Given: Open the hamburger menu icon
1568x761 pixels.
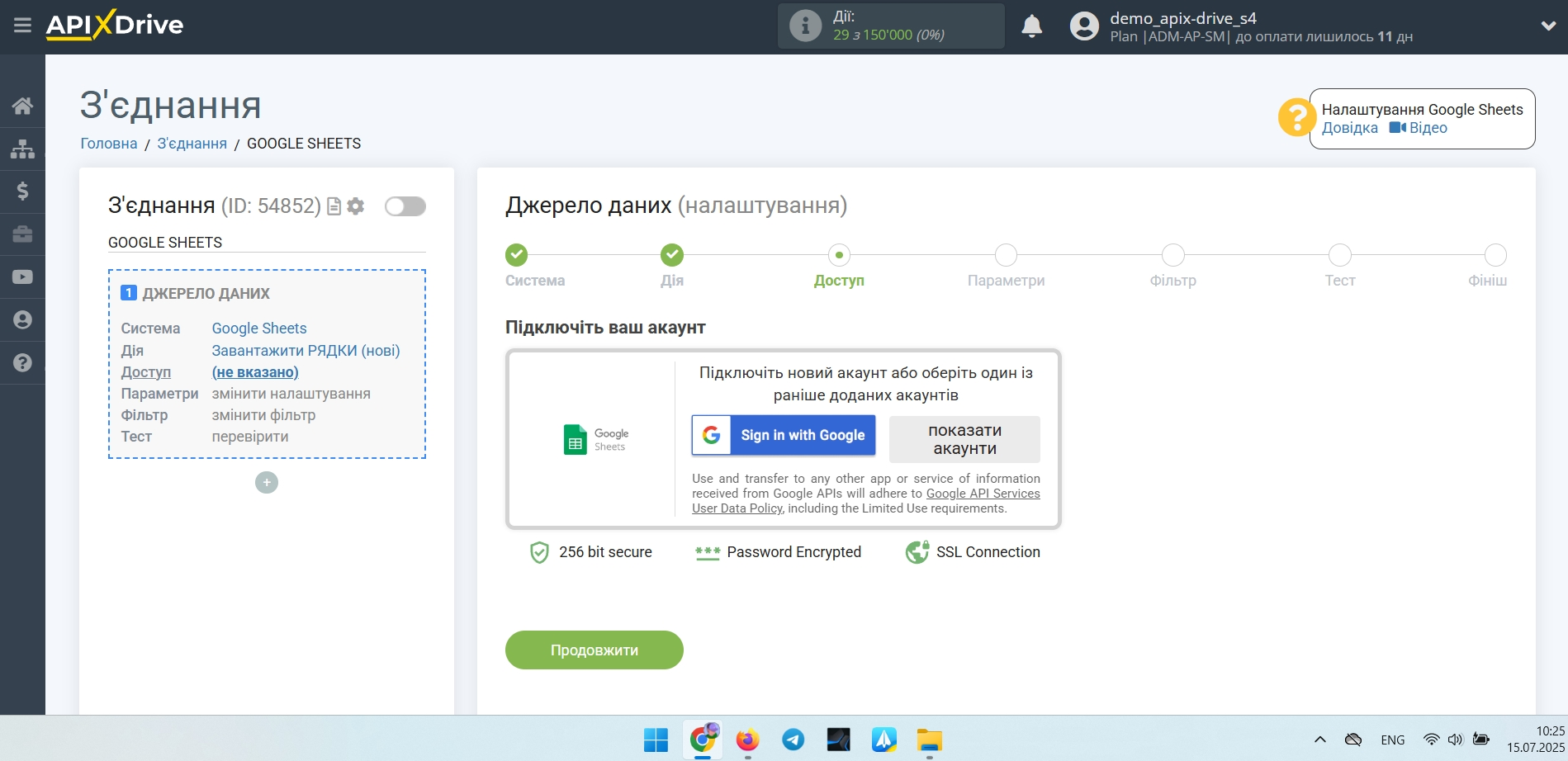Looking at the screenshot, I should (x=22, y=26).
